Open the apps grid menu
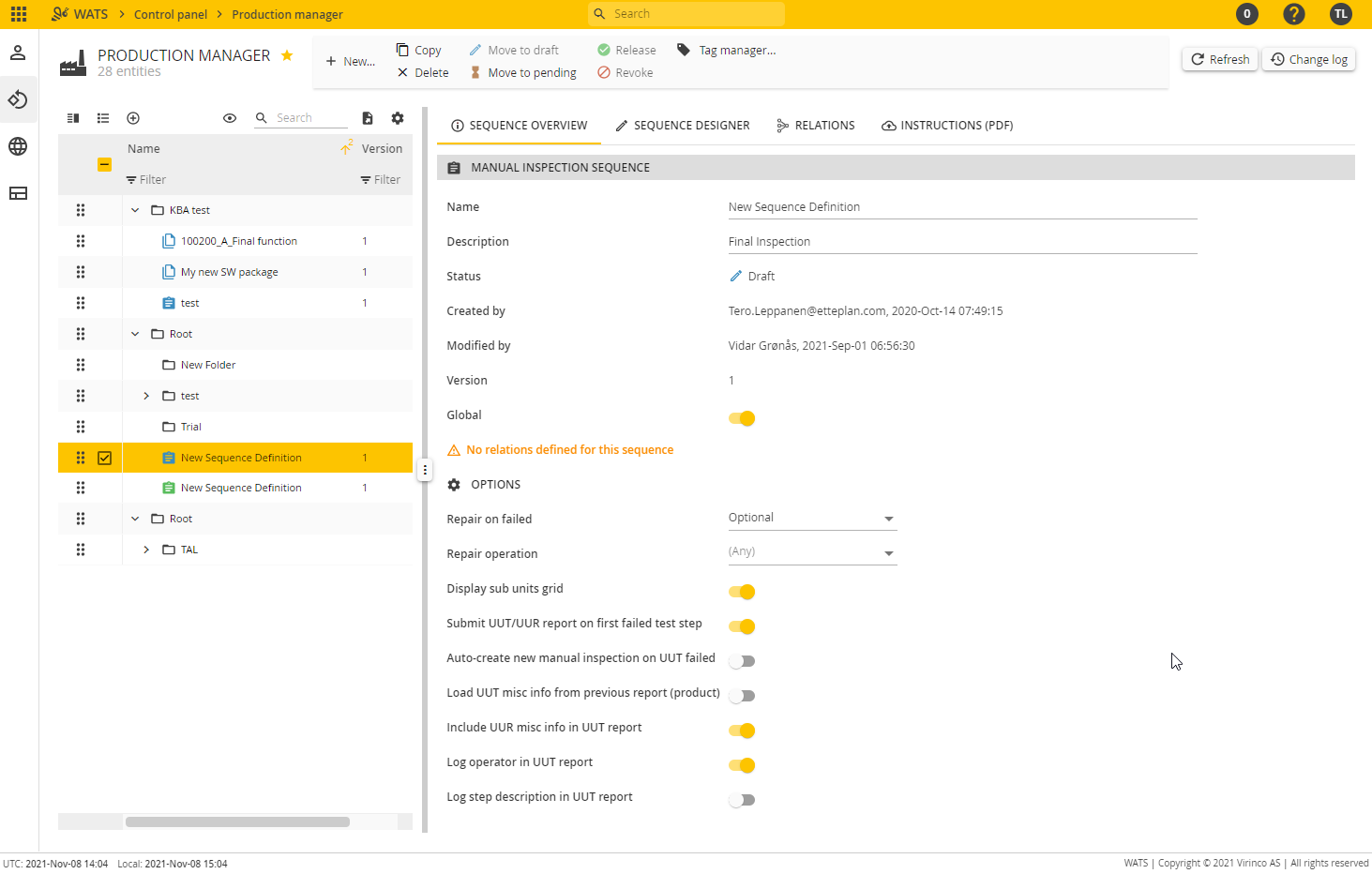Screen dimensions: 1372x874 click(19, 14)
